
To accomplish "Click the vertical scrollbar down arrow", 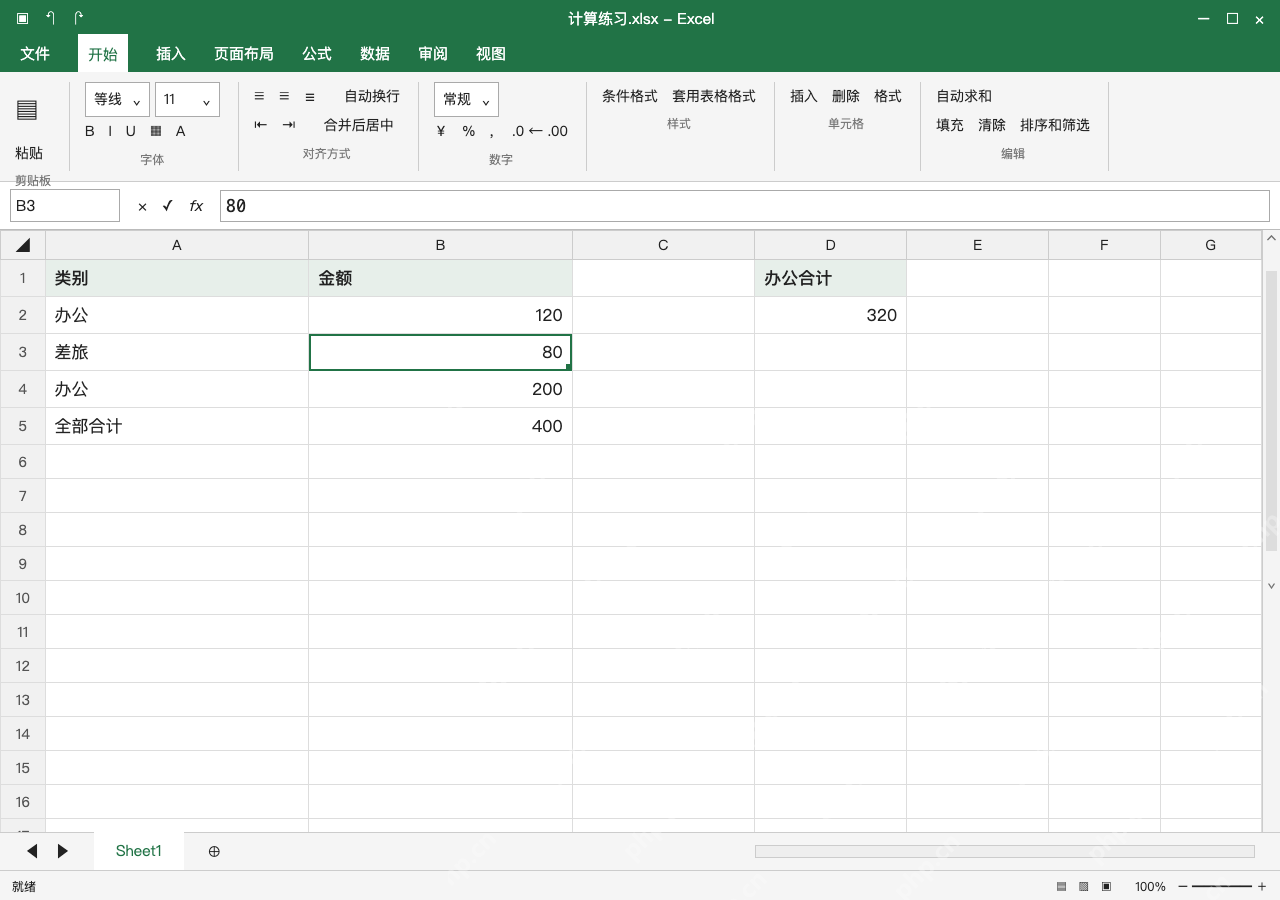I will [1272, 586].
